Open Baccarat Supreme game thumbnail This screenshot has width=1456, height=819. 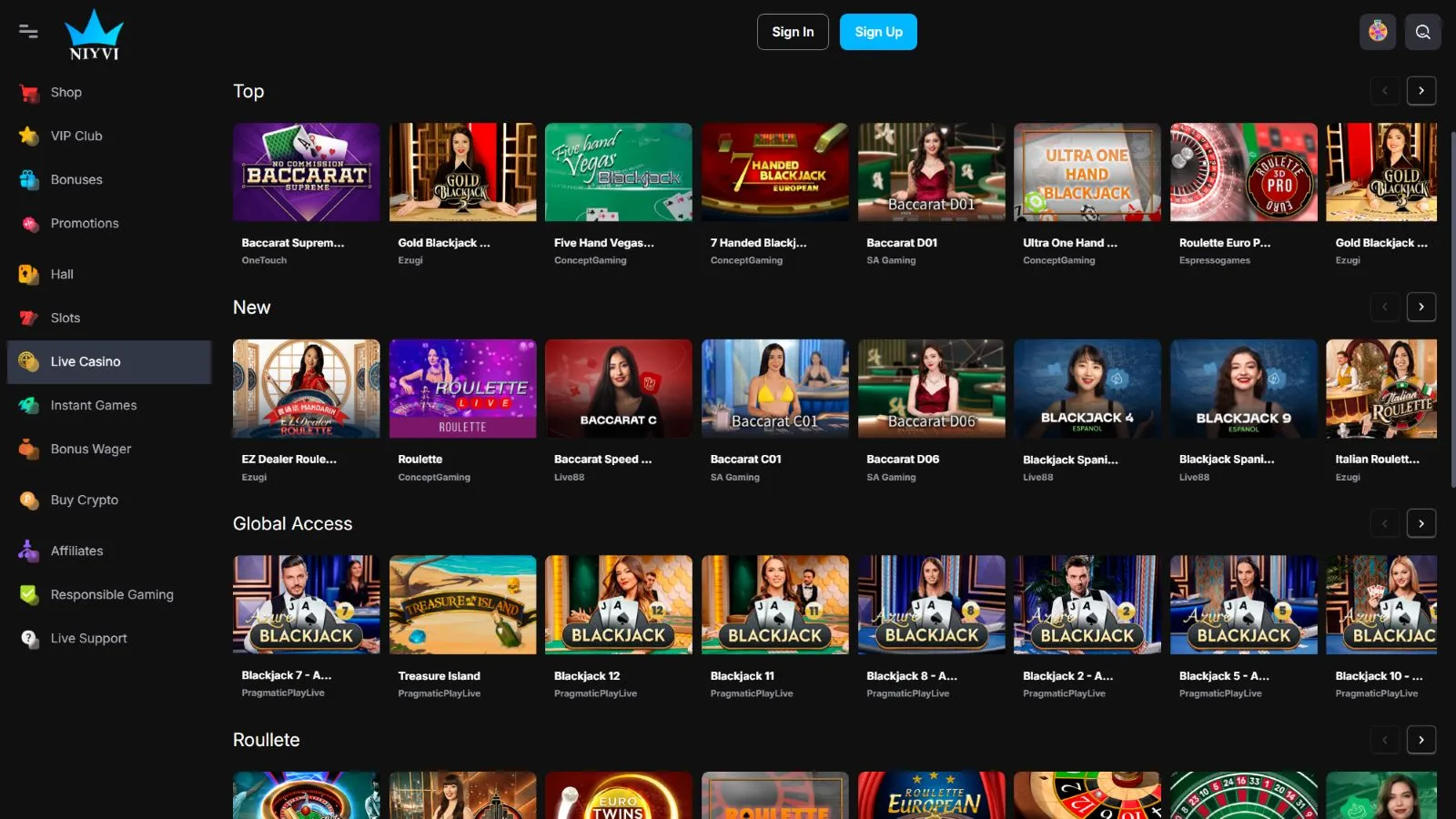[306, 173]
